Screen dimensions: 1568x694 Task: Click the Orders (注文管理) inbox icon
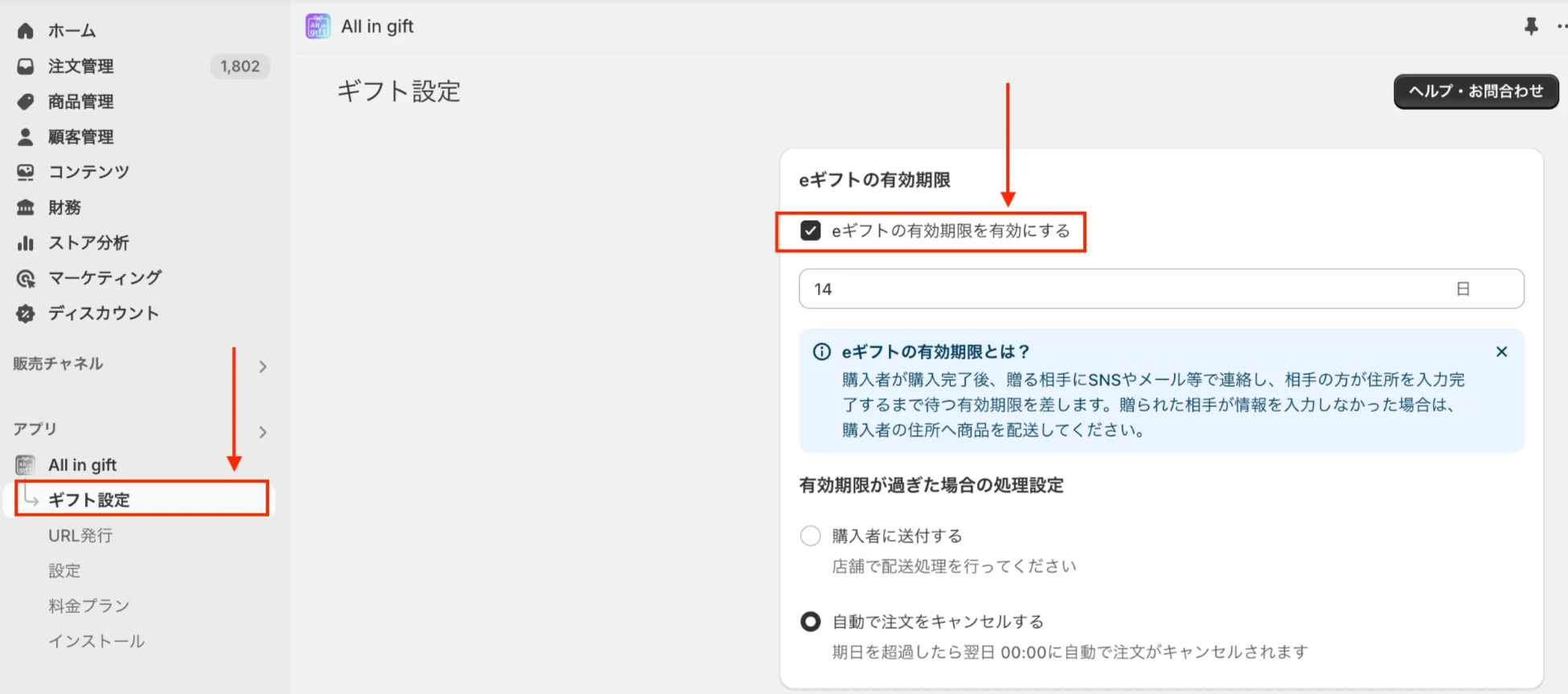pos(26,67)
